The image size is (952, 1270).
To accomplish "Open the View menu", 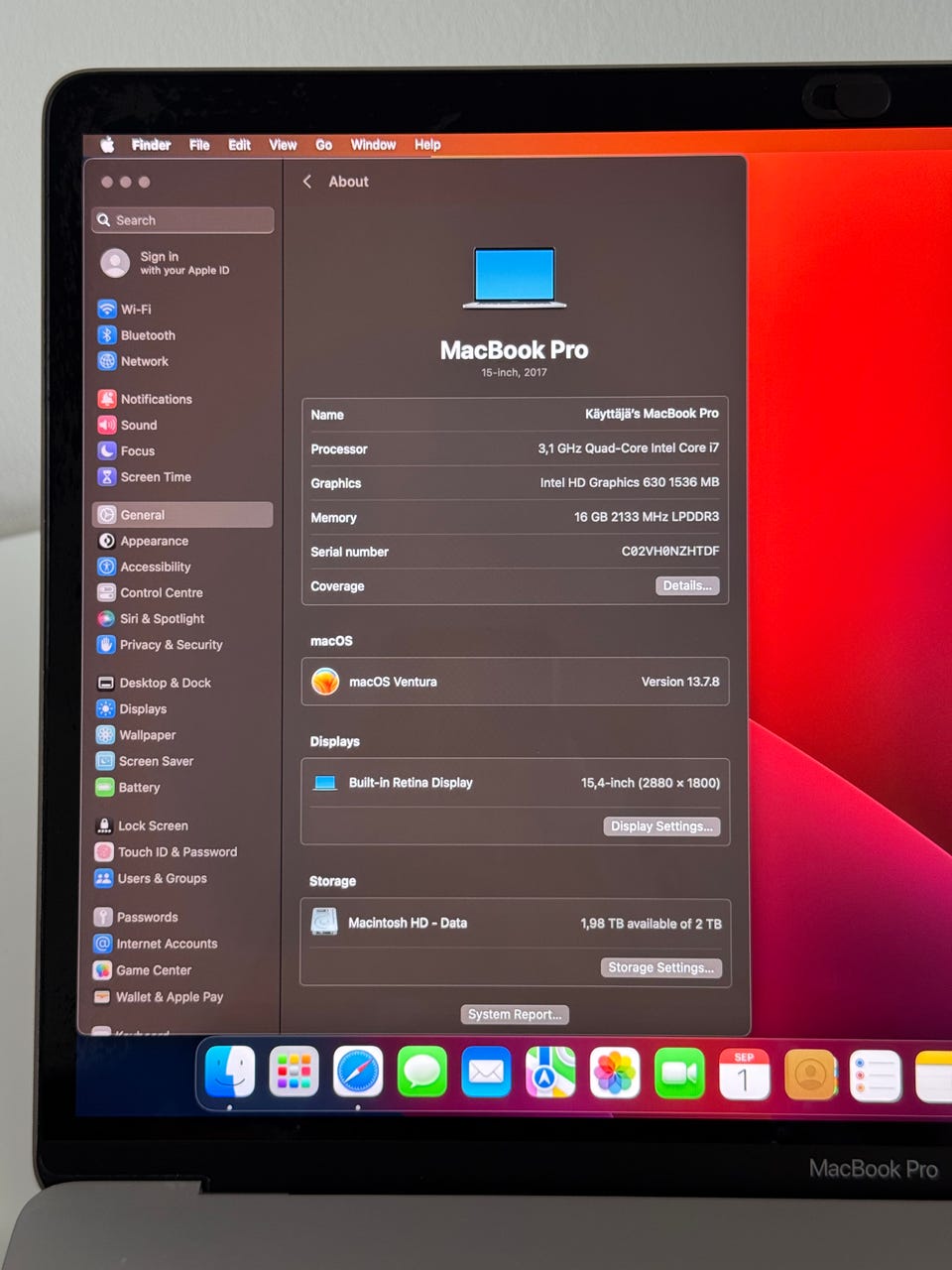I will pyautogui.click(x=283, y=145).
